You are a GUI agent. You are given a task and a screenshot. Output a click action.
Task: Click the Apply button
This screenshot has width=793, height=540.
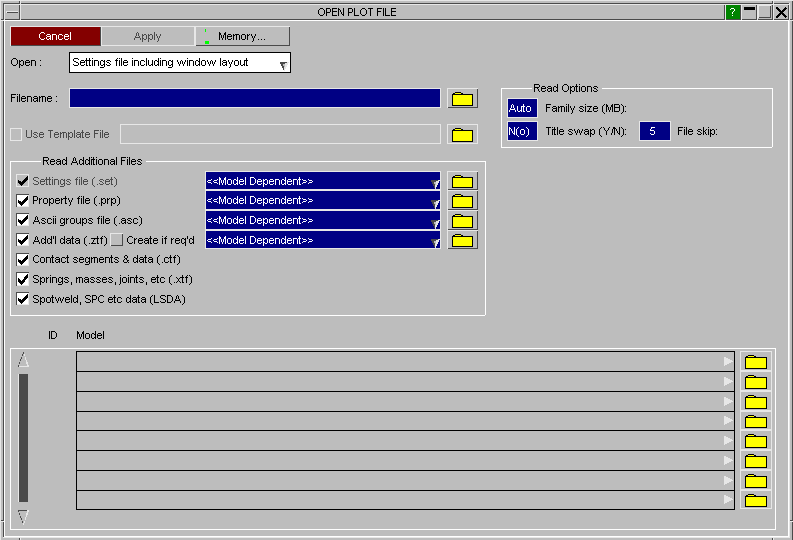click(x=148, y=36)
